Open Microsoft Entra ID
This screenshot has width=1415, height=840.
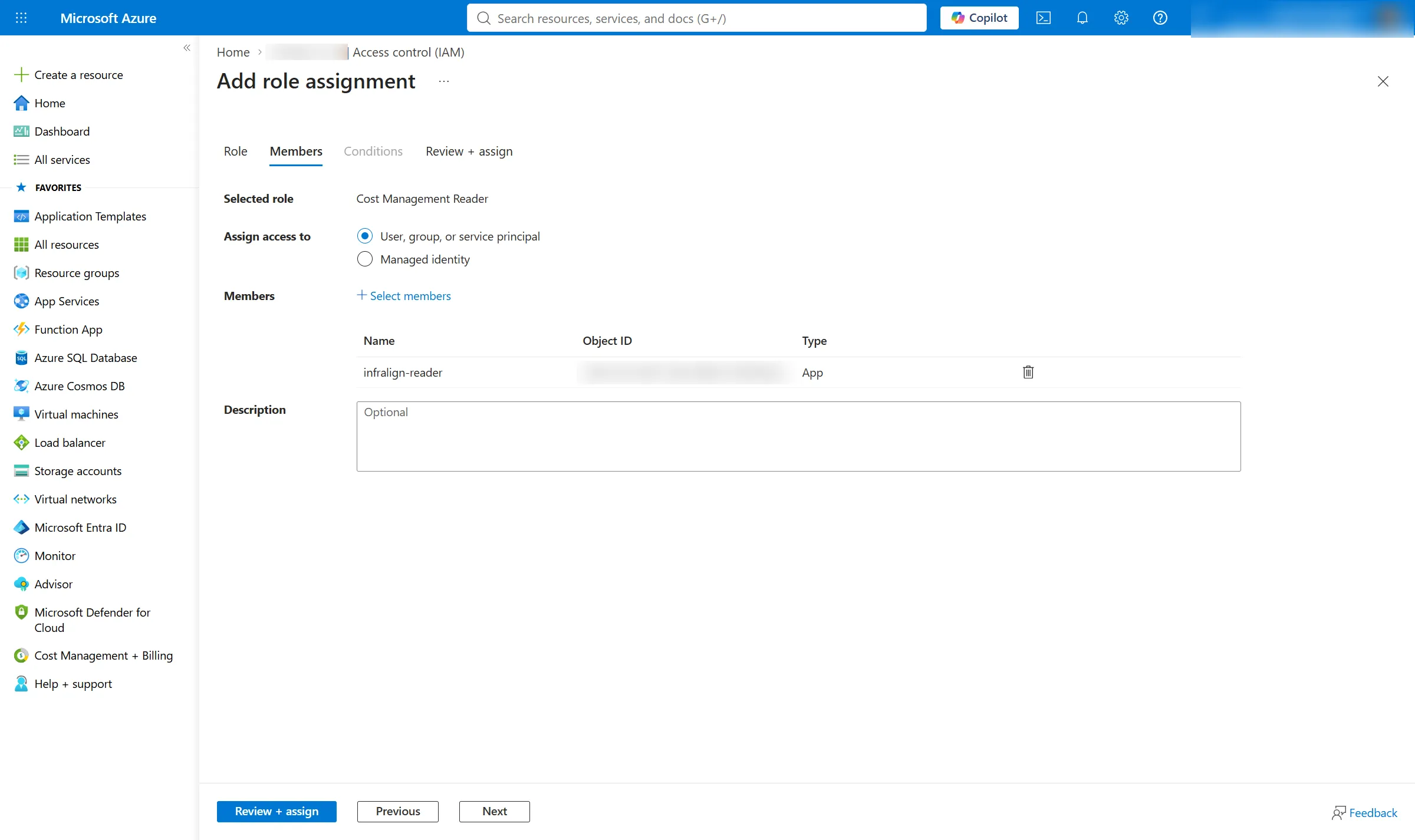[x=80, y=528]
